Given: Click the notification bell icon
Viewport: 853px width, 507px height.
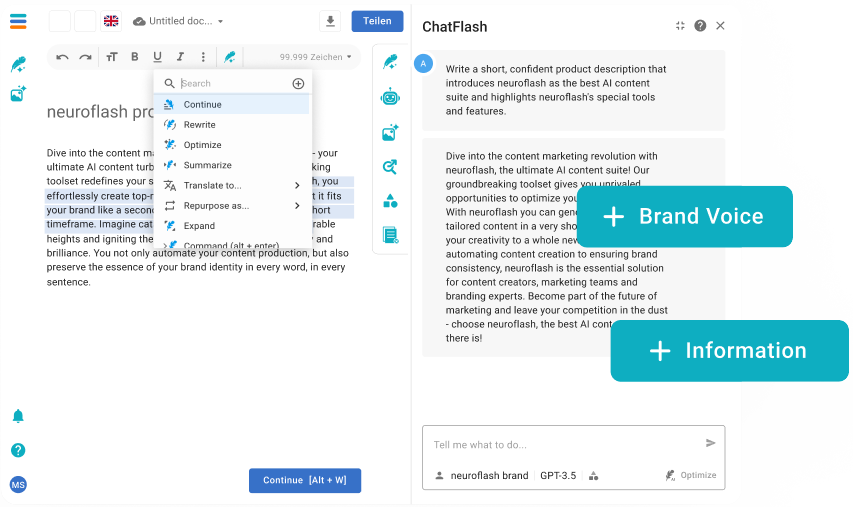Looking at the screenshot, I should (18, 416).
